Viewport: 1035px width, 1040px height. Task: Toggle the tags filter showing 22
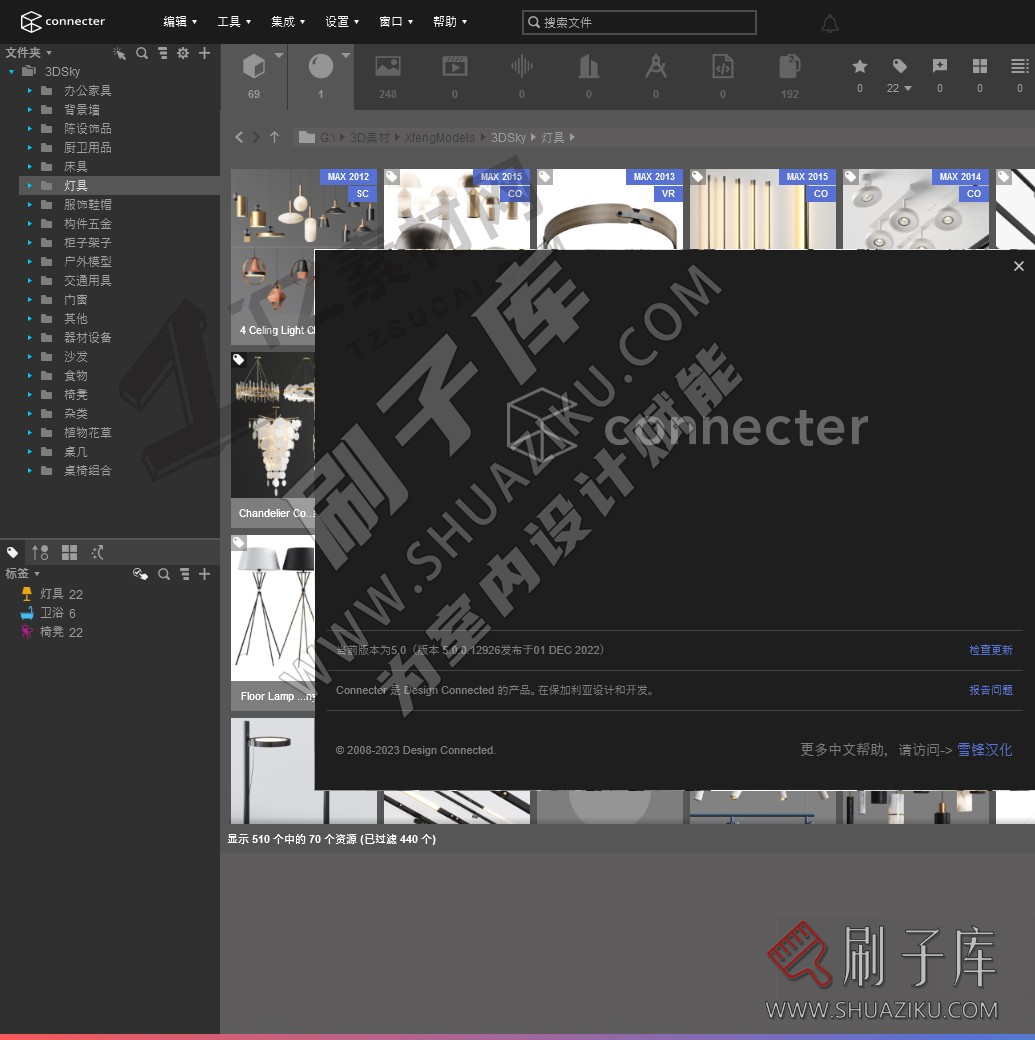point(899,67)
